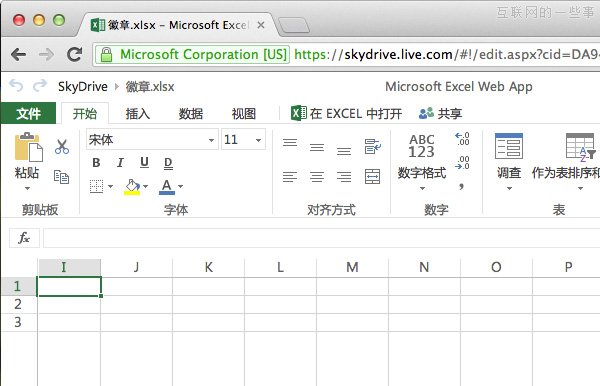Toggle Italic formatting

tap(120, 163)
